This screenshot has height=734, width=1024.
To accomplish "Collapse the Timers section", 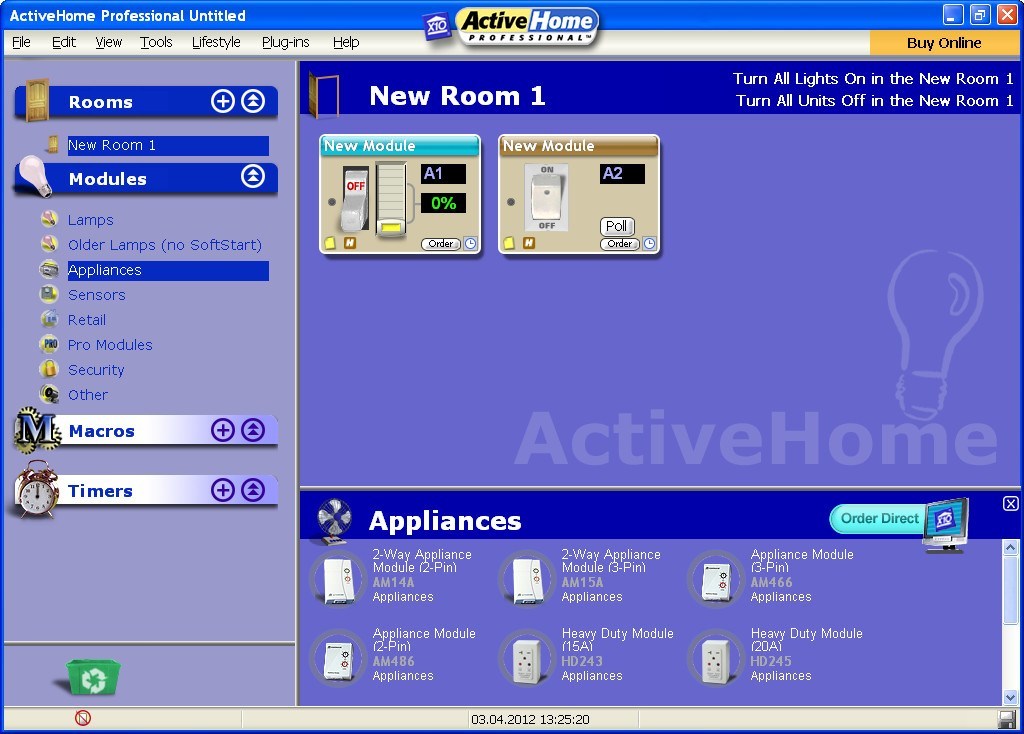I will 253,490.
